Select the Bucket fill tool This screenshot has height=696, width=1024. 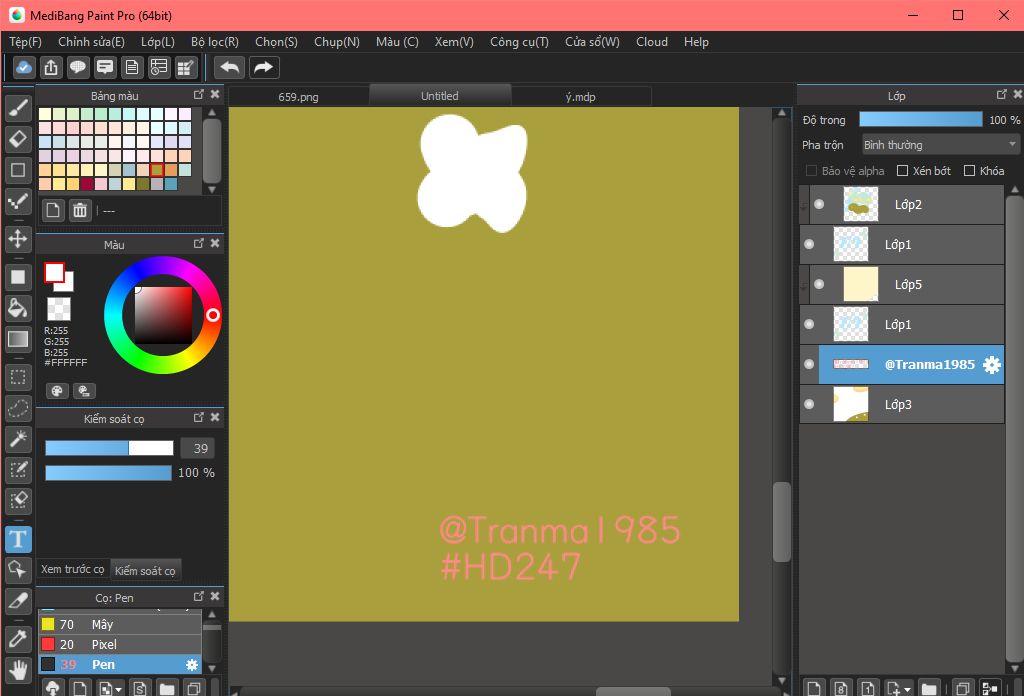(18, 308)
